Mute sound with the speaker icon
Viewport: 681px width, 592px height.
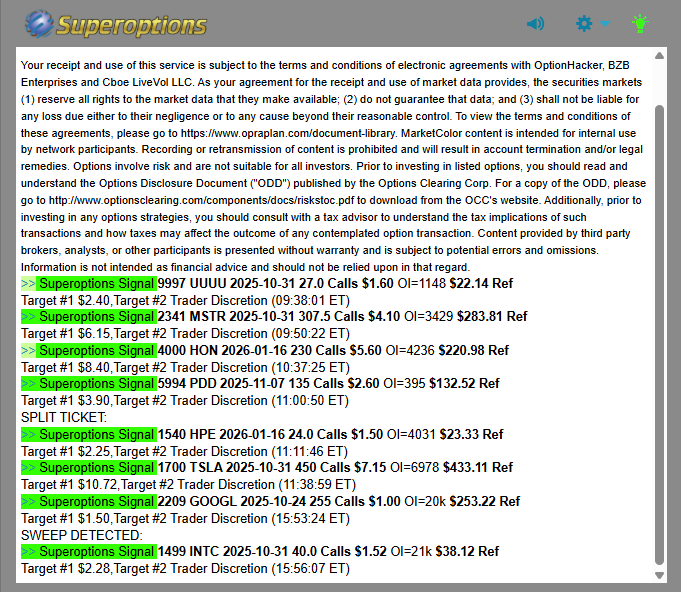pos(536,23)
